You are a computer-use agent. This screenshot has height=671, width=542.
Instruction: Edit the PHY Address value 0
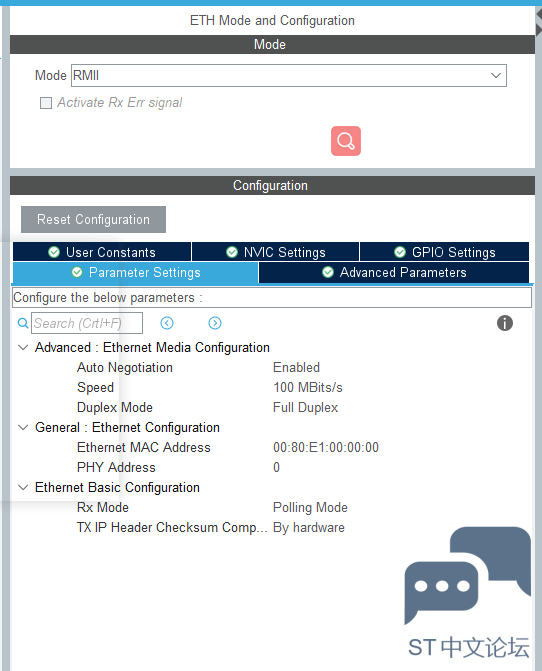point(276,467)
